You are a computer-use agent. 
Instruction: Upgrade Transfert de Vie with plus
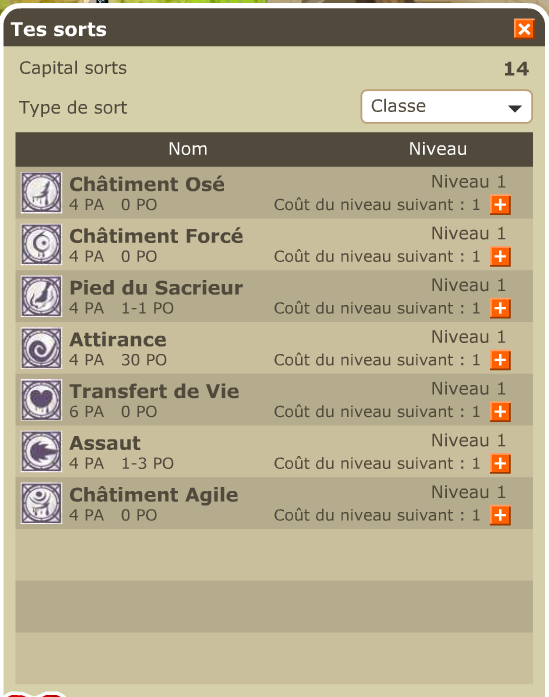coord(500,412)
